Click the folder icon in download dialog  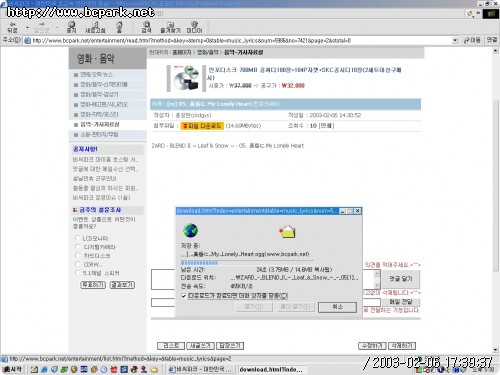point(287,232)
